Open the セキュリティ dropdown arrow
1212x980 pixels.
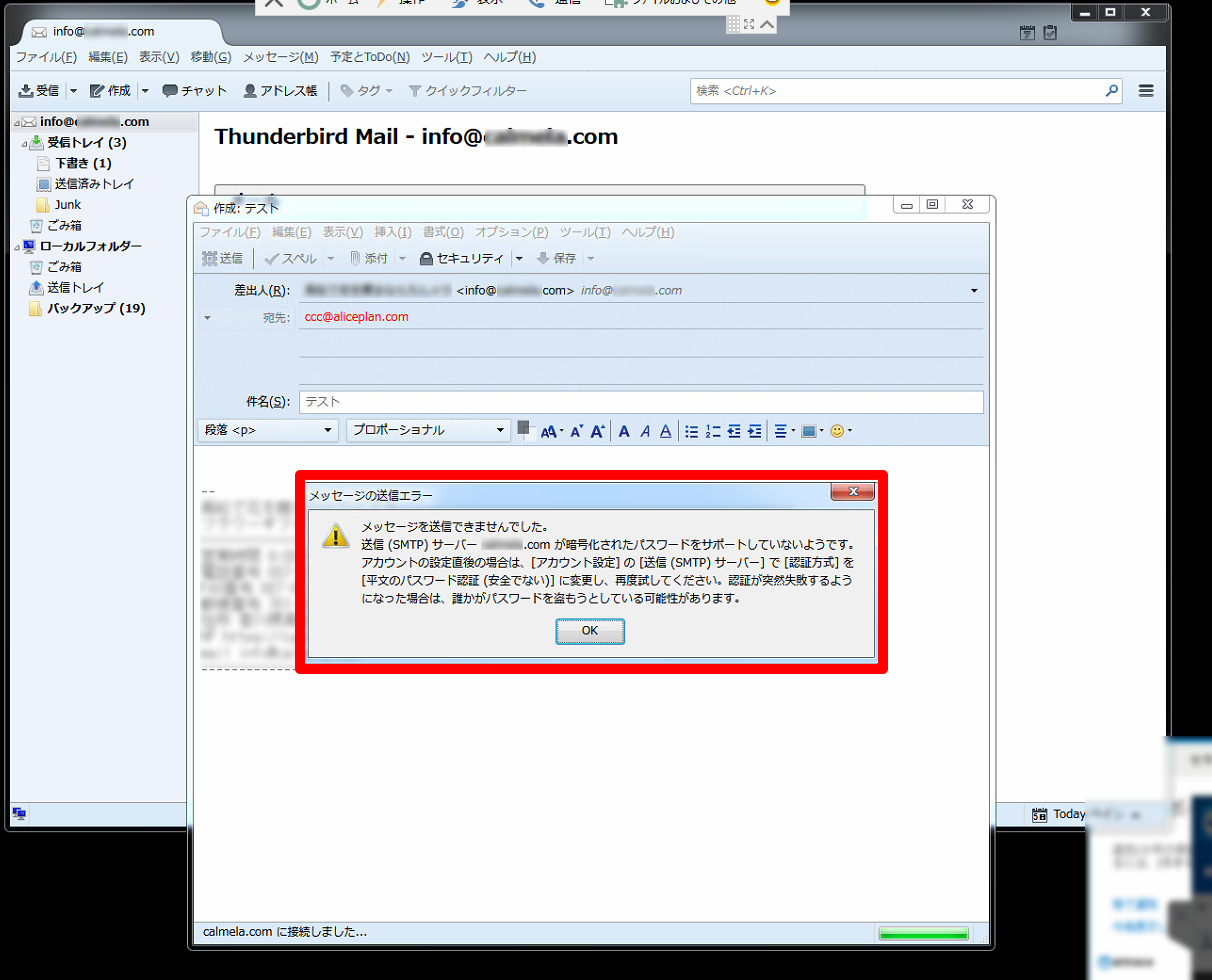coord(519,258)
